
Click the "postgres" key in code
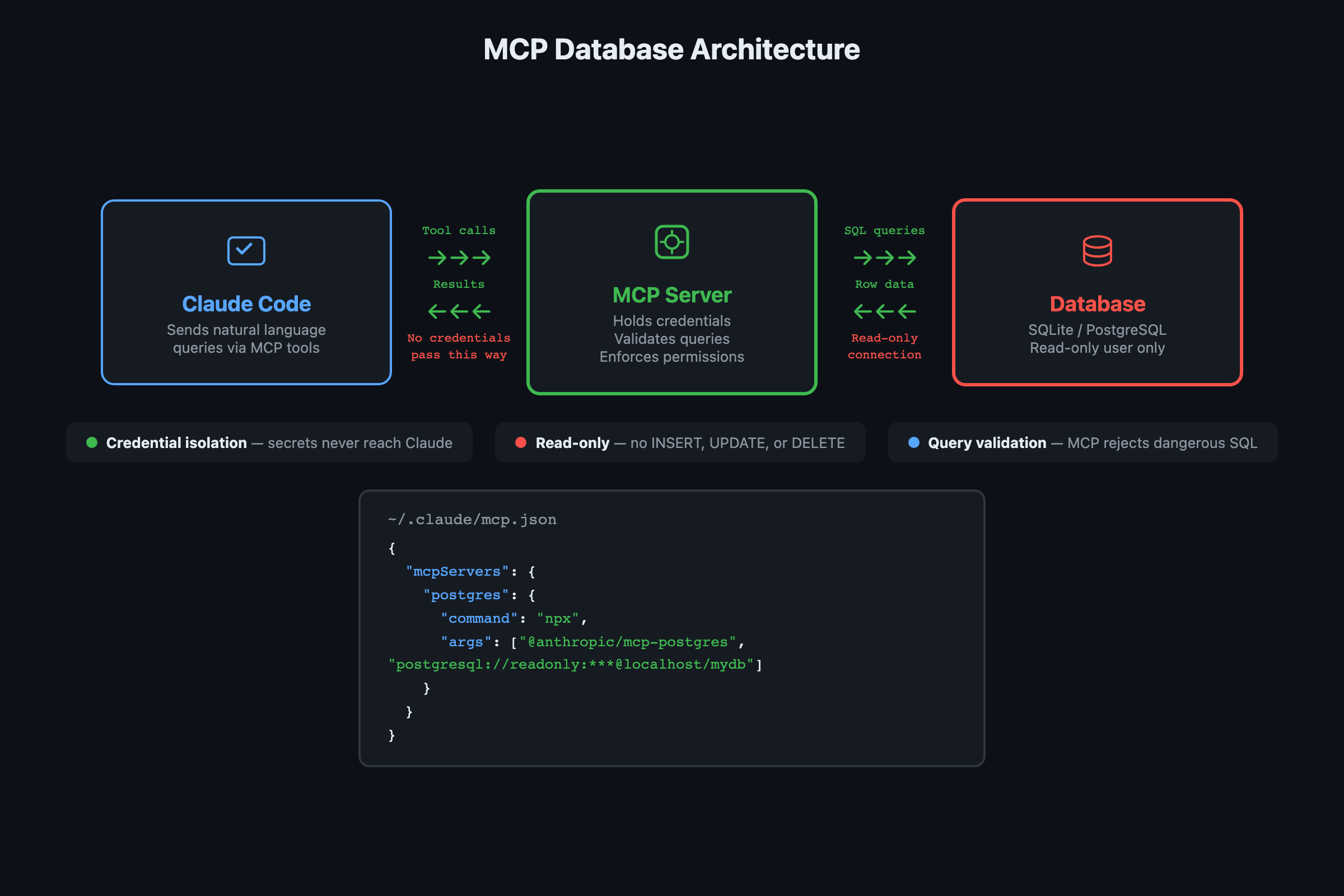coord(466,595)
